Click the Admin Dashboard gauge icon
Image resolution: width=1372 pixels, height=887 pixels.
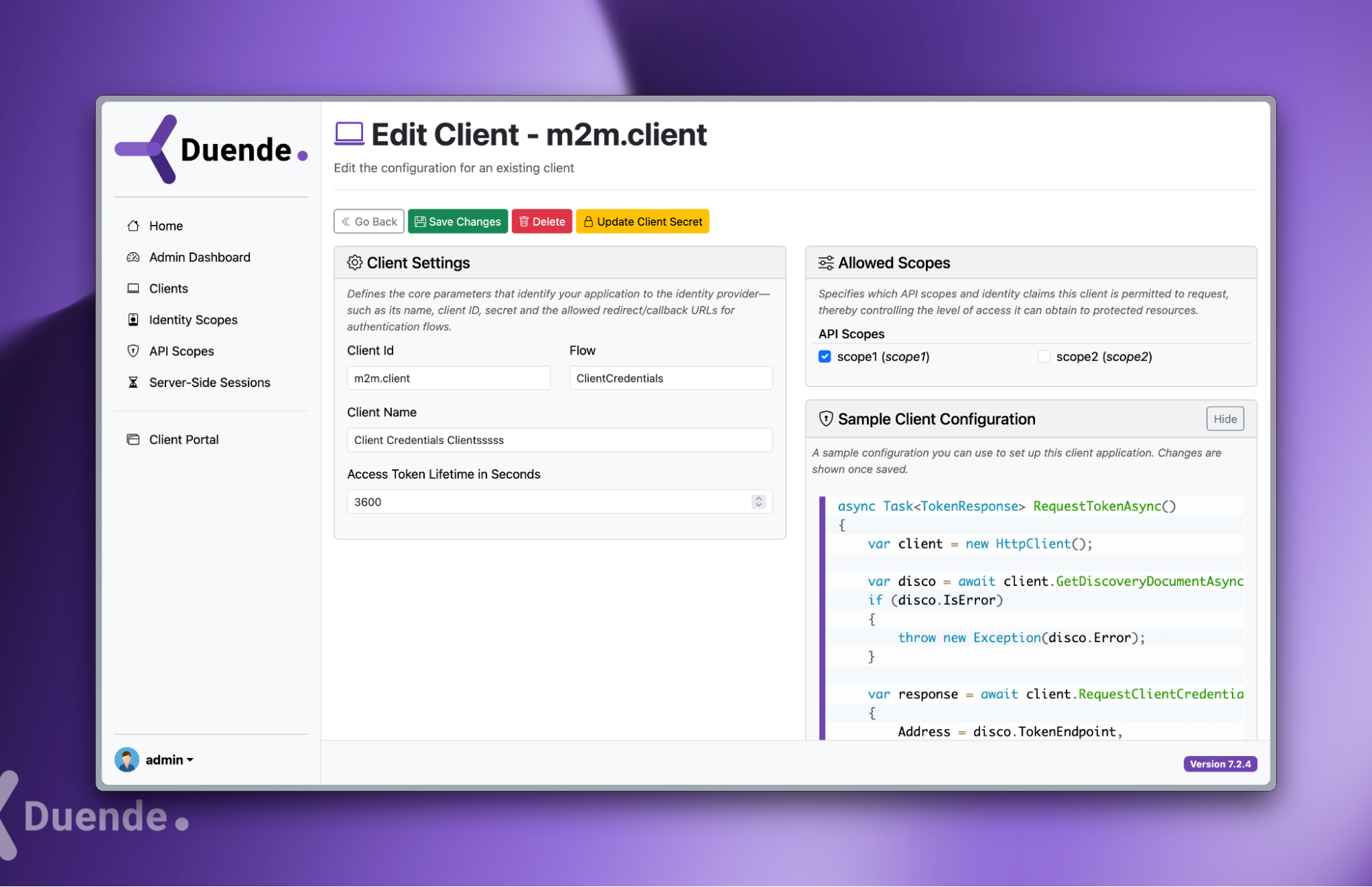133,257
